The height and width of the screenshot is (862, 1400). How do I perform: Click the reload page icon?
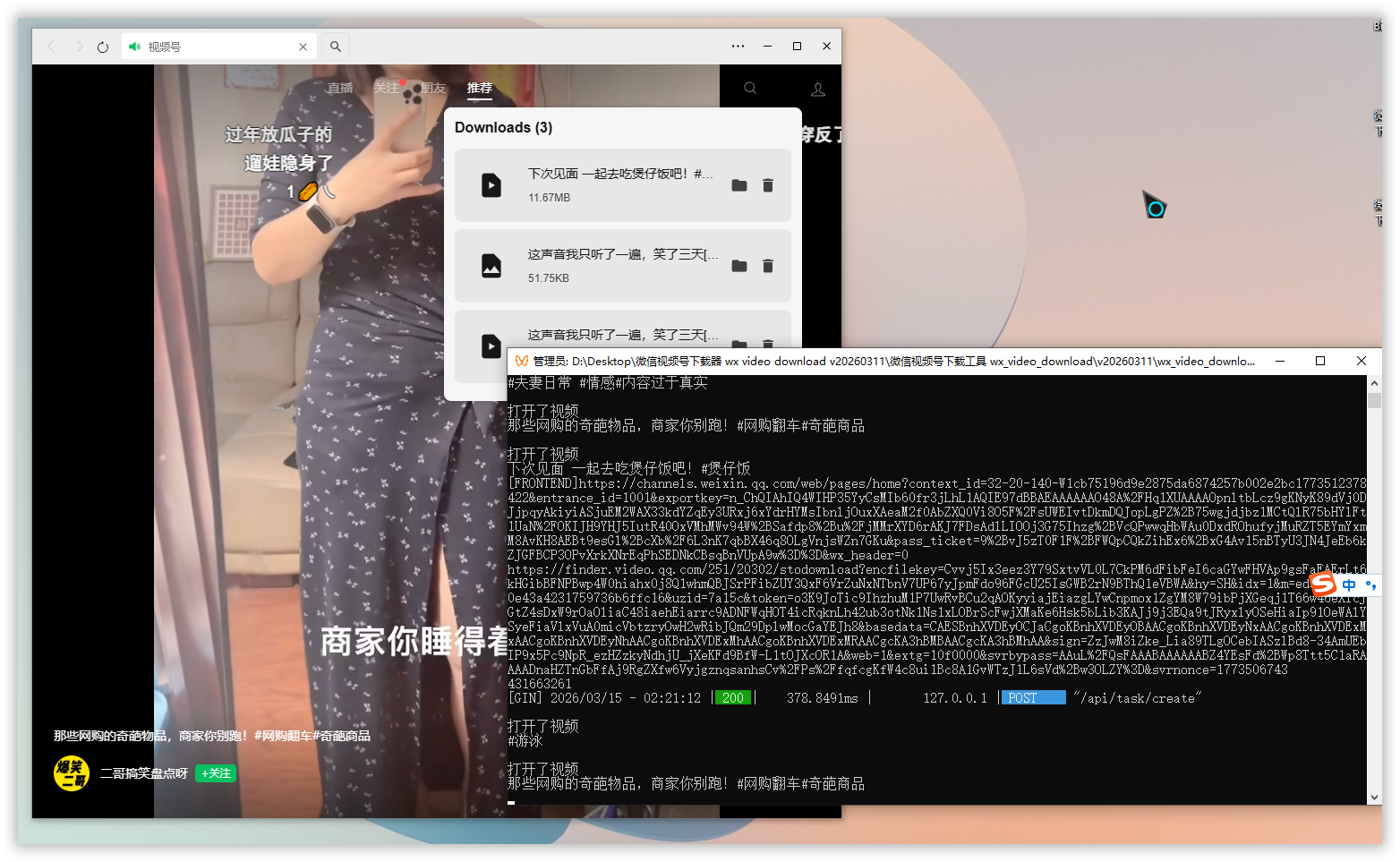(103, 47)
